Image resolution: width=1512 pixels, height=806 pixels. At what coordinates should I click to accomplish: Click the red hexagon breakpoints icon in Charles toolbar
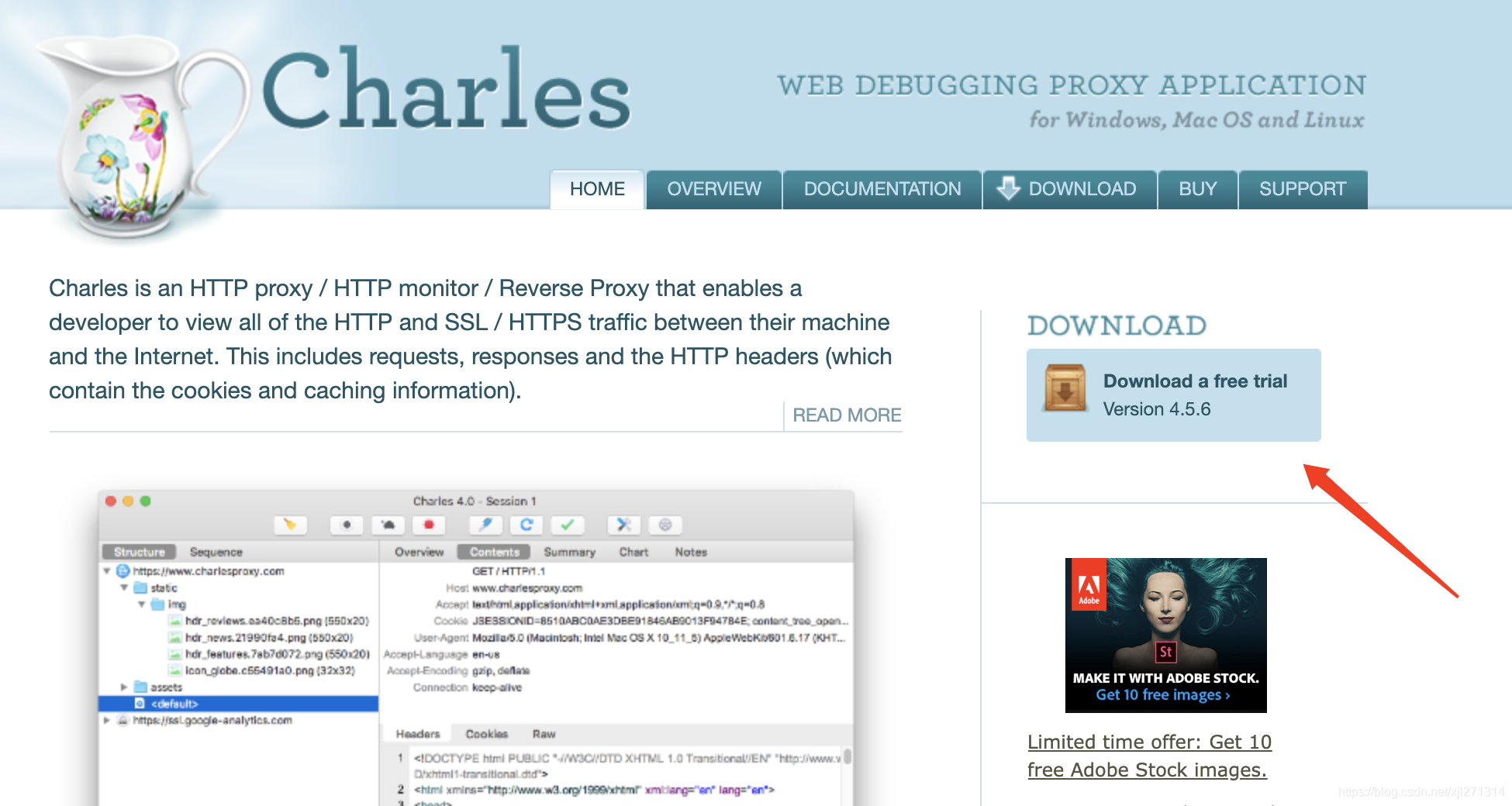point(429,525)
